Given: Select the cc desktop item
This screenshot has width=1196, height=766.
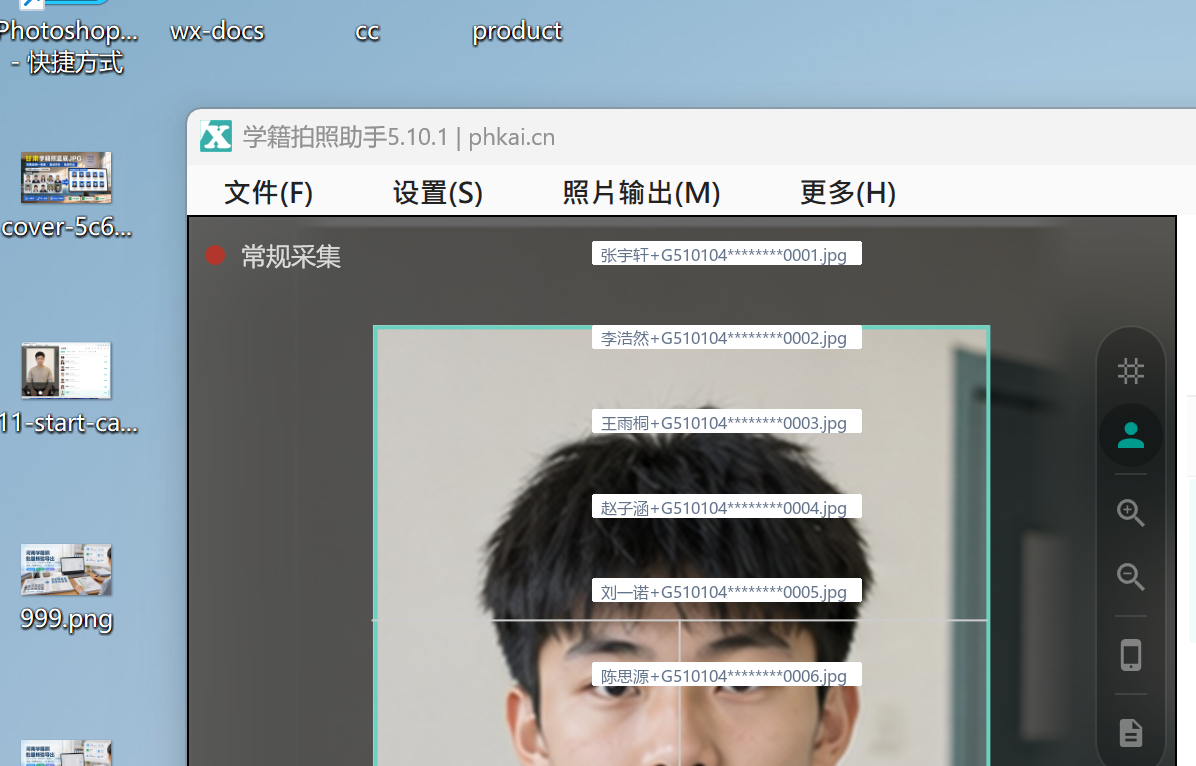Looking at the screenshot, I should pos(367,32).
